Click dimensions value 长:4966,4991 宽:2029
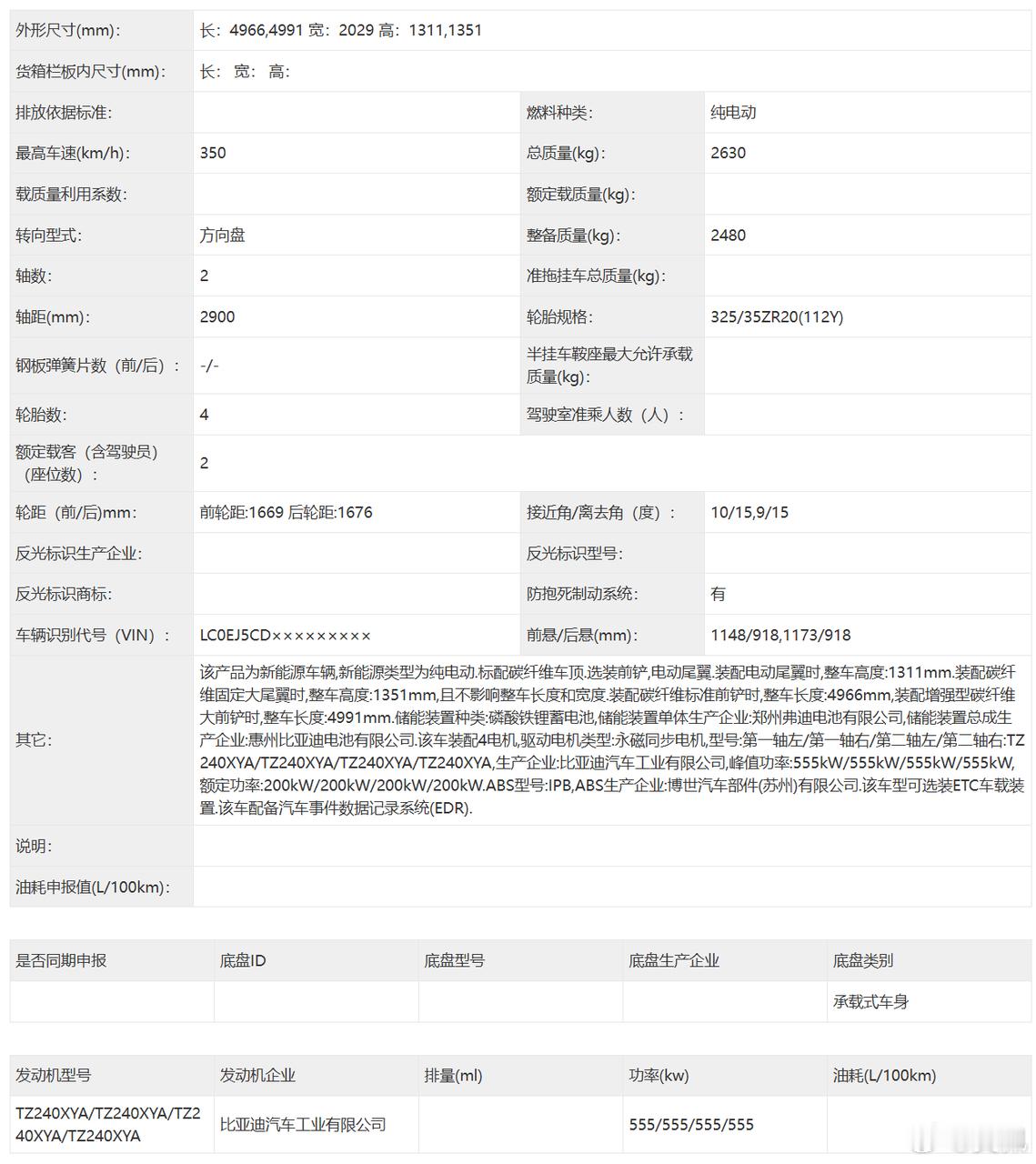This screenshot has width=1036, height=1164. [x=287, y=30]
